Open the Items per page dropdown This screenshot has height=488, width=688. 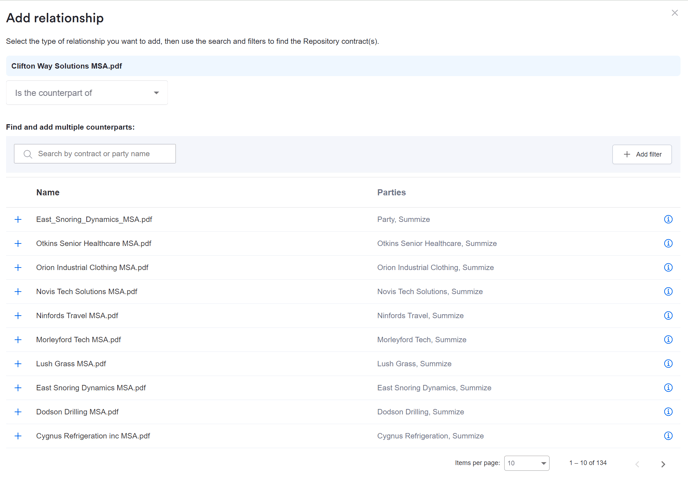(527, 463)
